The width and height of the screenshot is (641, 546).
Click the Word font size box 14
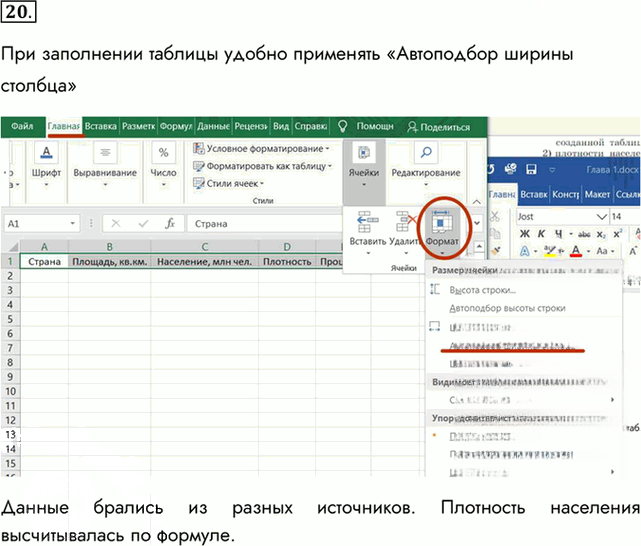(x=625, y=217)
